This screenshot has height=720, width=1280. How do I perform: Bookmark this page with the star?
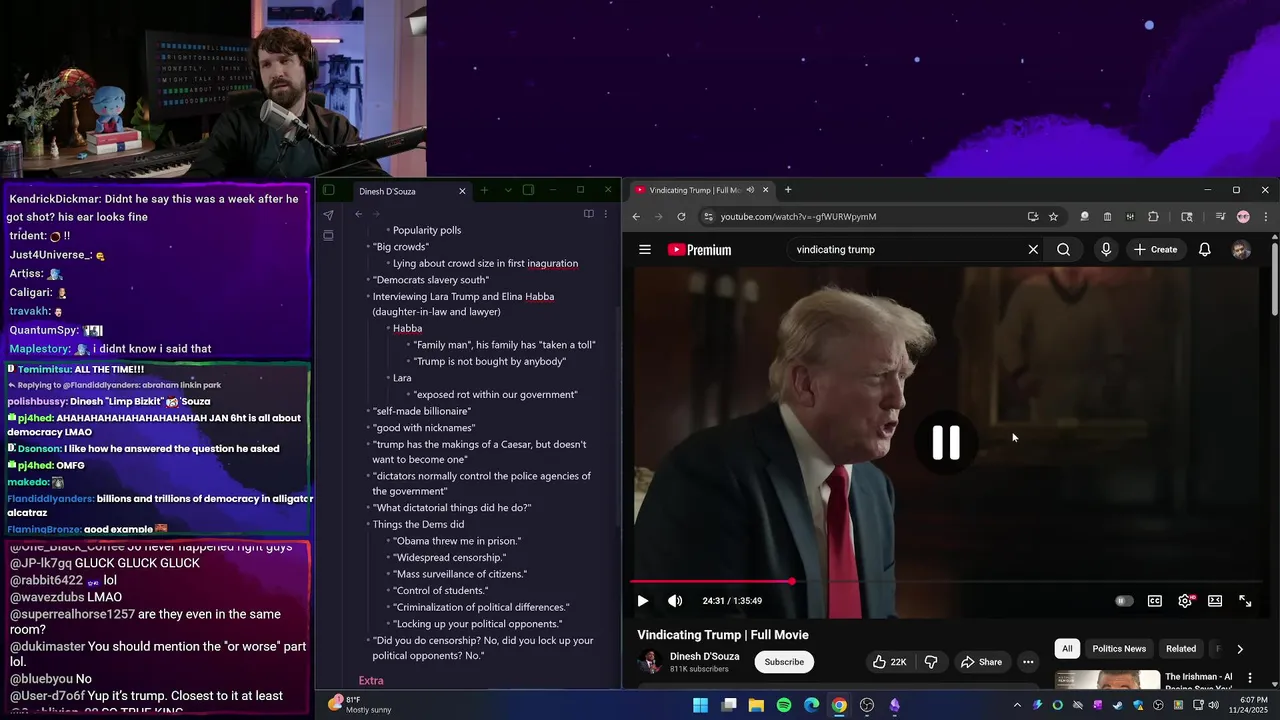1053,217
